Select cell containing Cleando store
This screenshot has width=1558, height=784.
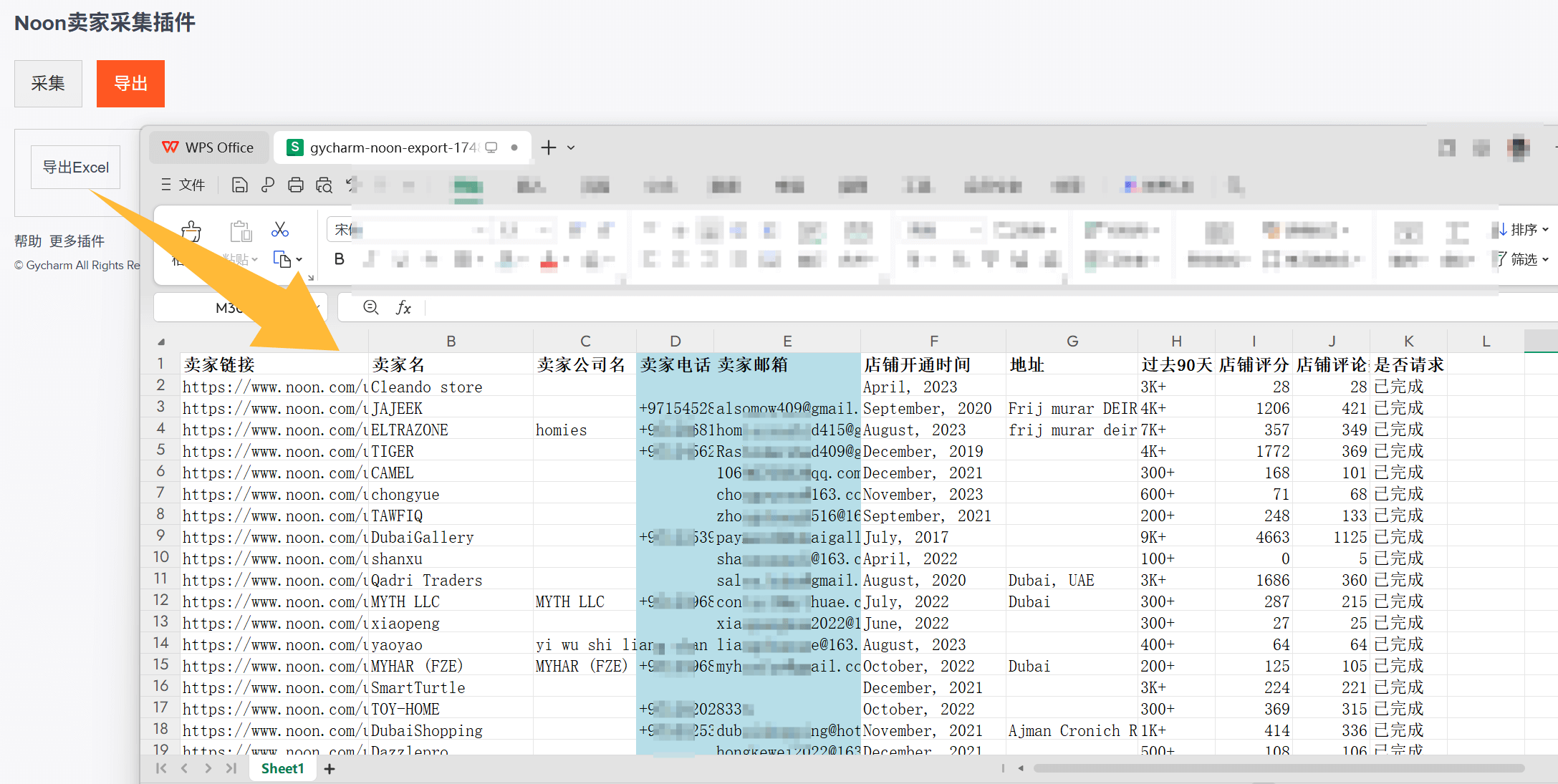[451, 387]
